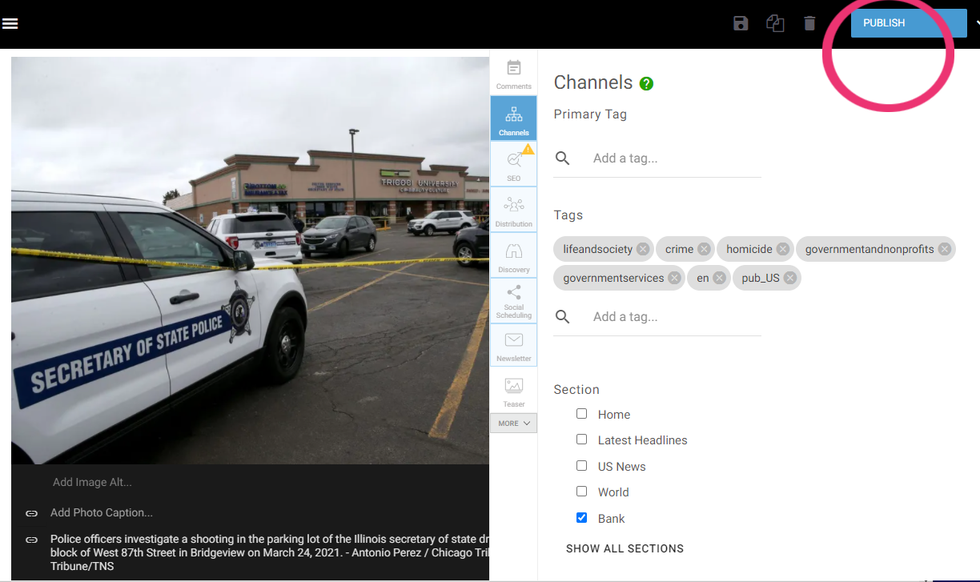
Task: Open the hamburger menu
Action: point(10,23)
